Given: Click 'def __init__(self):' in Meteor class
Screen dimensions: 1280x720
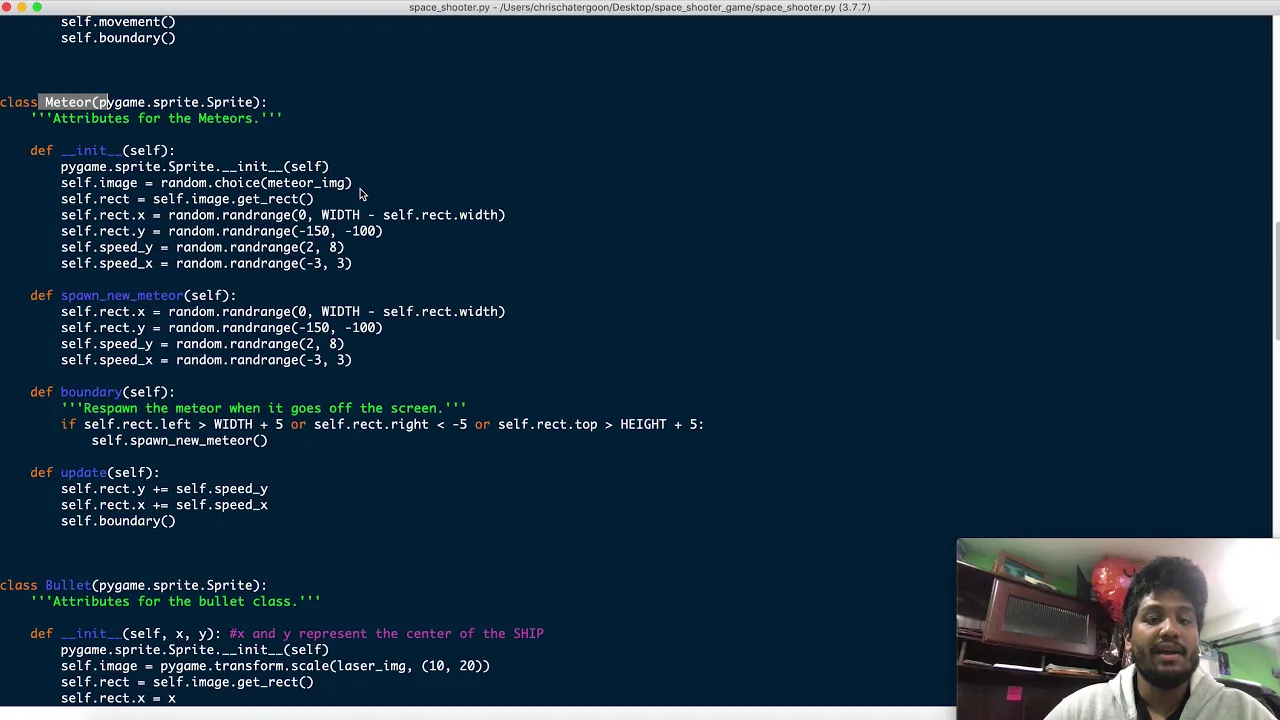Looking at the screenshot, I should point(102,150).
